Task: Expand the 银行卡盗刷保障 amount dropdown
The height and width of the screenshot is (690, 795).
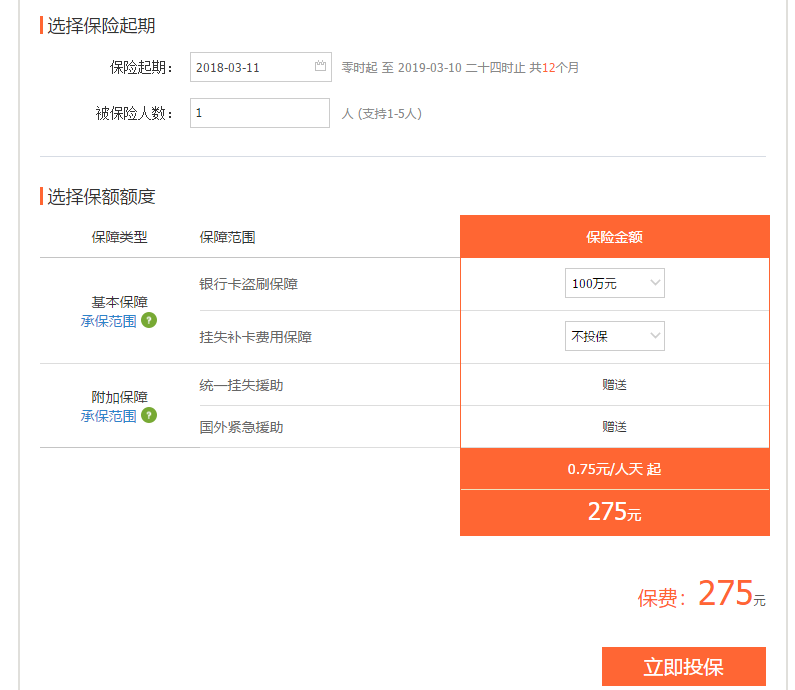Action: pos(614,284)
